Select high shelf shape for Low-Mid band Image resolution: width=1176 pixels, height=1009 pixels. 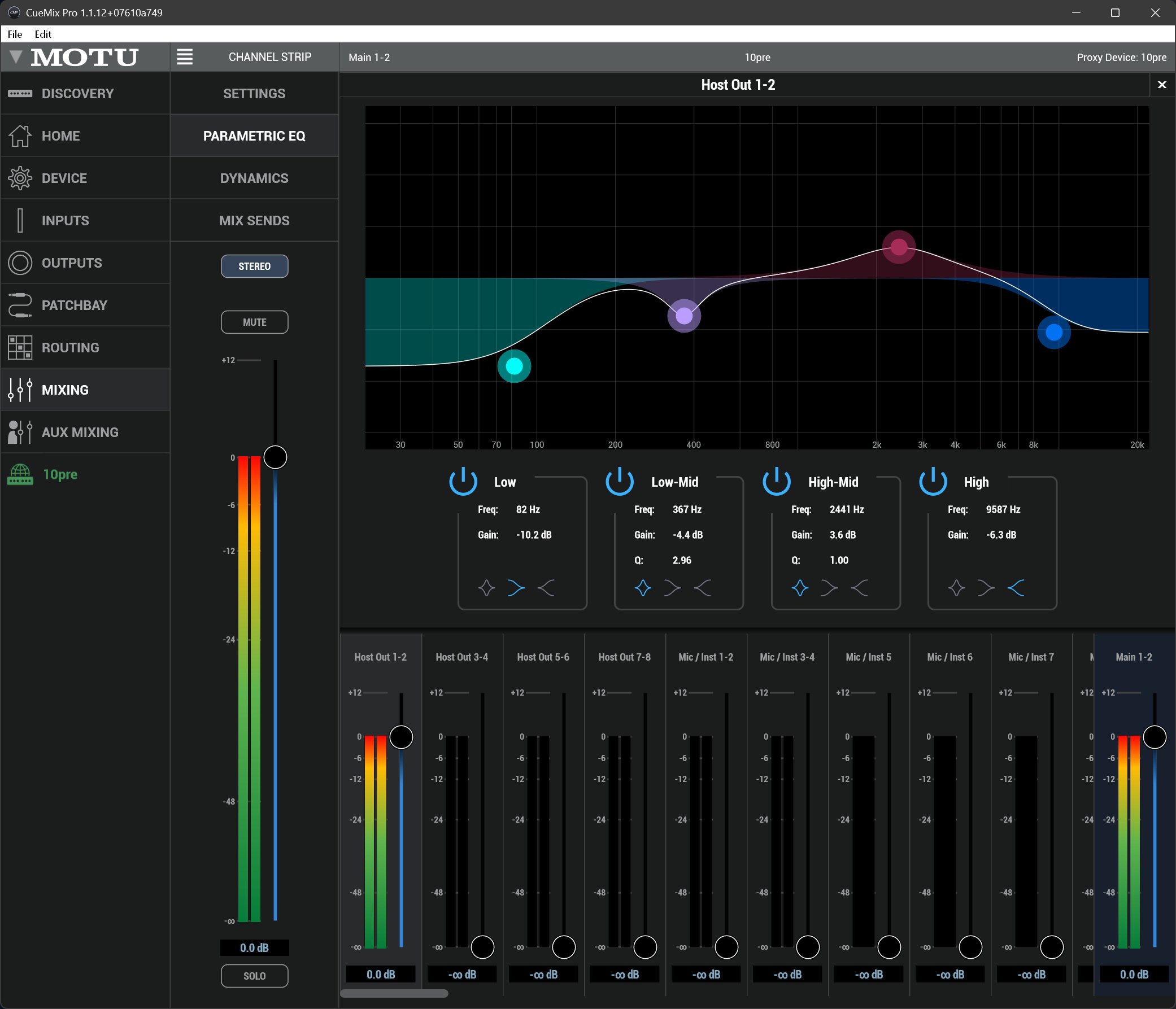click(x=703, y=588)
